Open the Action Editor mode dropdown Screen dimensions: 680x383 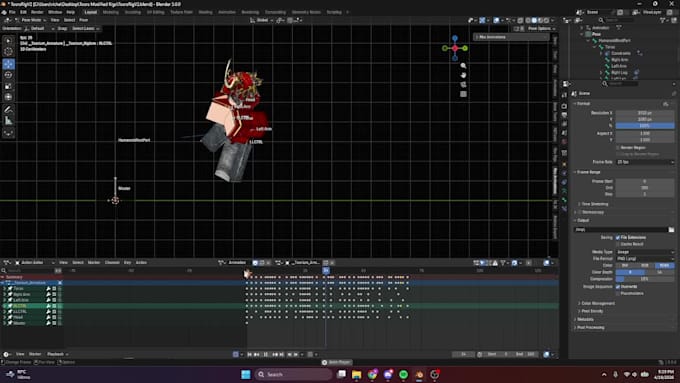tap(34, 262)
